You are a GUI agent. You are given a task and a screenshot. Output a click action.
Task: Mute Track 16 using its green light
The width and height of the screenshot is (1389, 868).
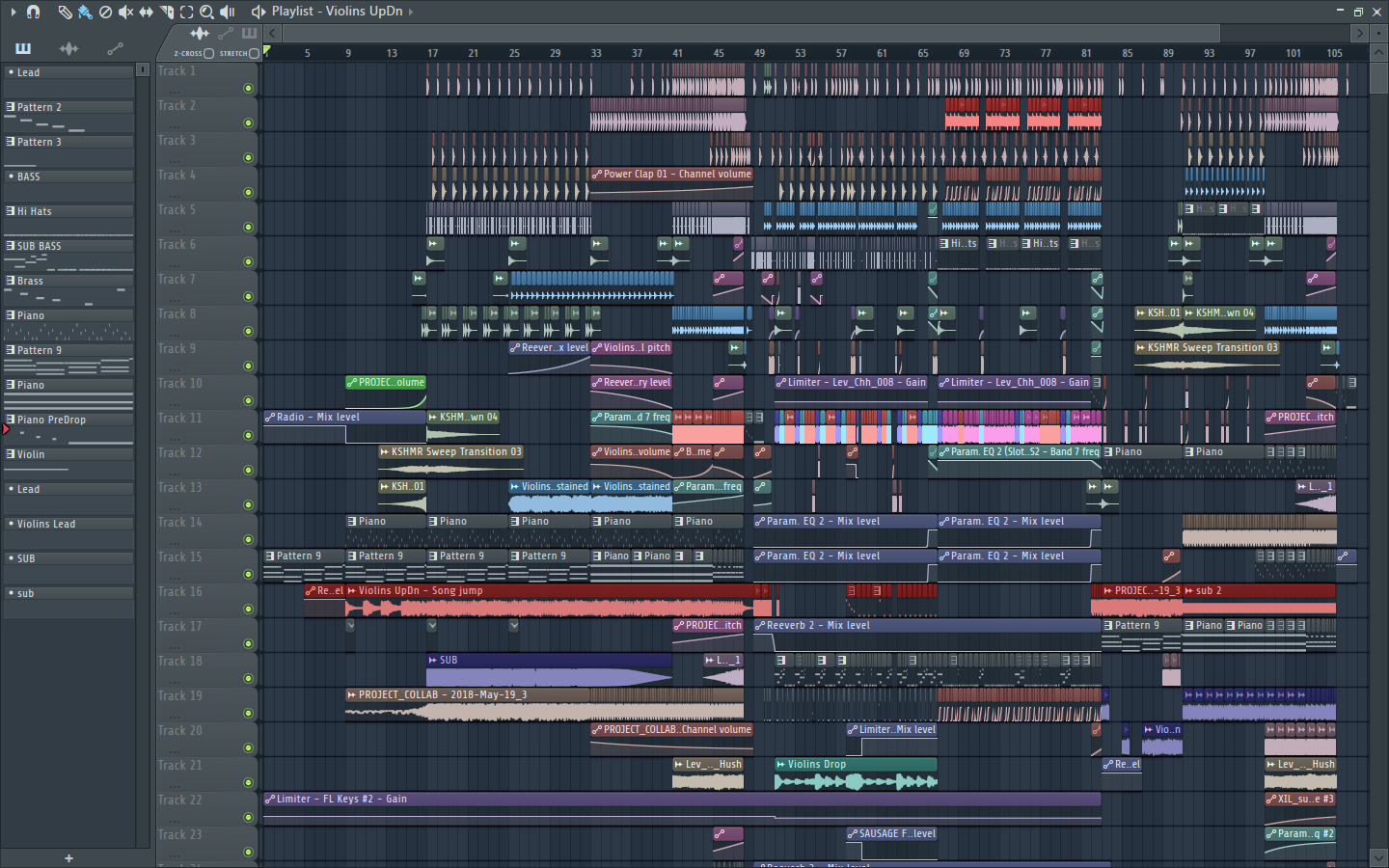(248, 610)
